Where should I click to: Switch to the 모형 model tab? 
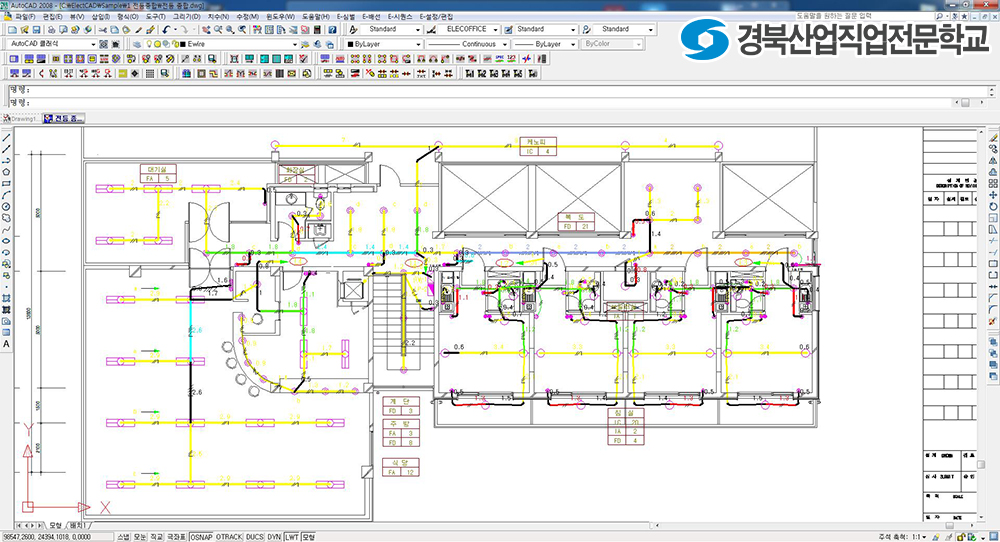point(55,525)
